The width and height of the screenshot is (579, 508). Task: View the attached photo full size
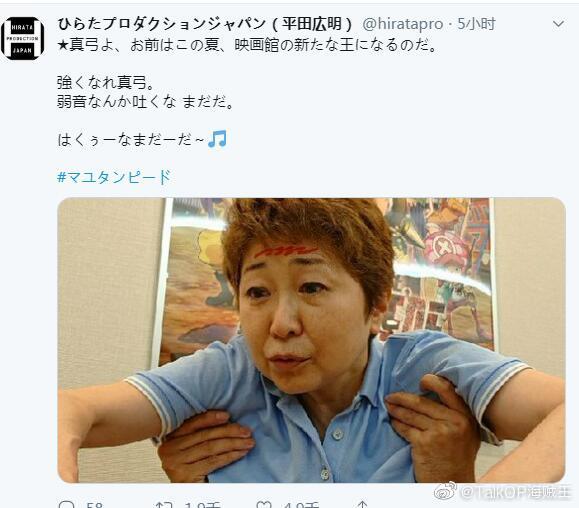click(x=311, y=340)
